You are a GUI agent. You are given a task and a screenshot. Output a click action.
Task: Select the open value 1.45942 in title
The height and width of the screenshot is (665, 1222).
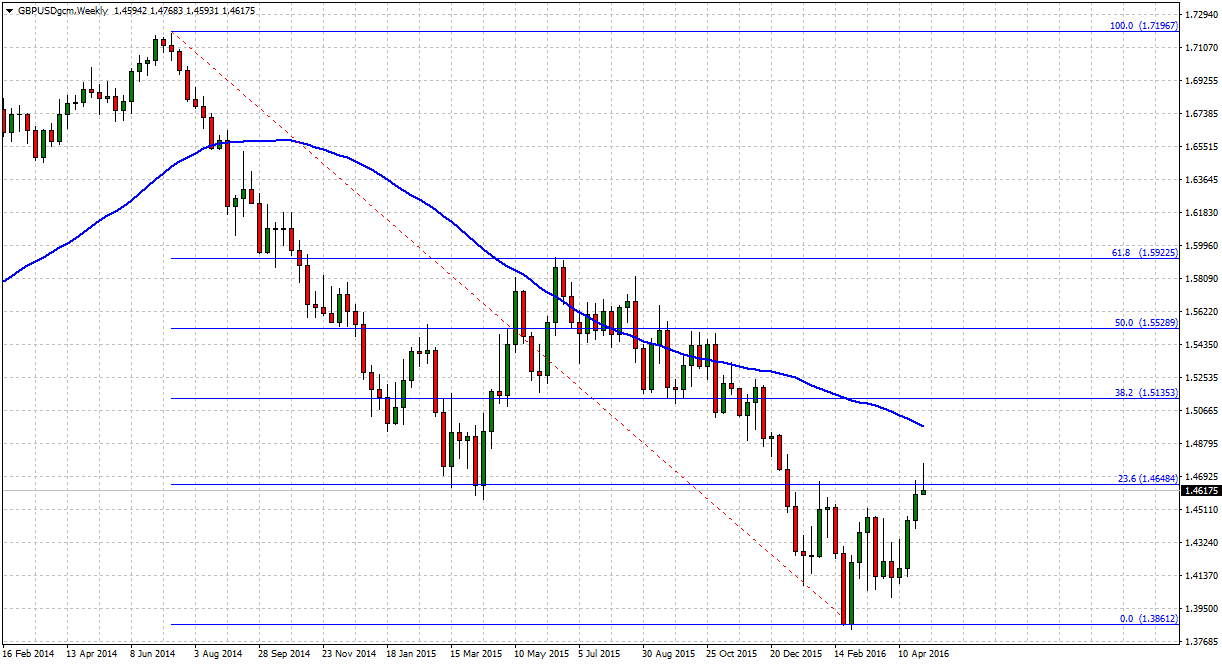(x=131, y=10)
